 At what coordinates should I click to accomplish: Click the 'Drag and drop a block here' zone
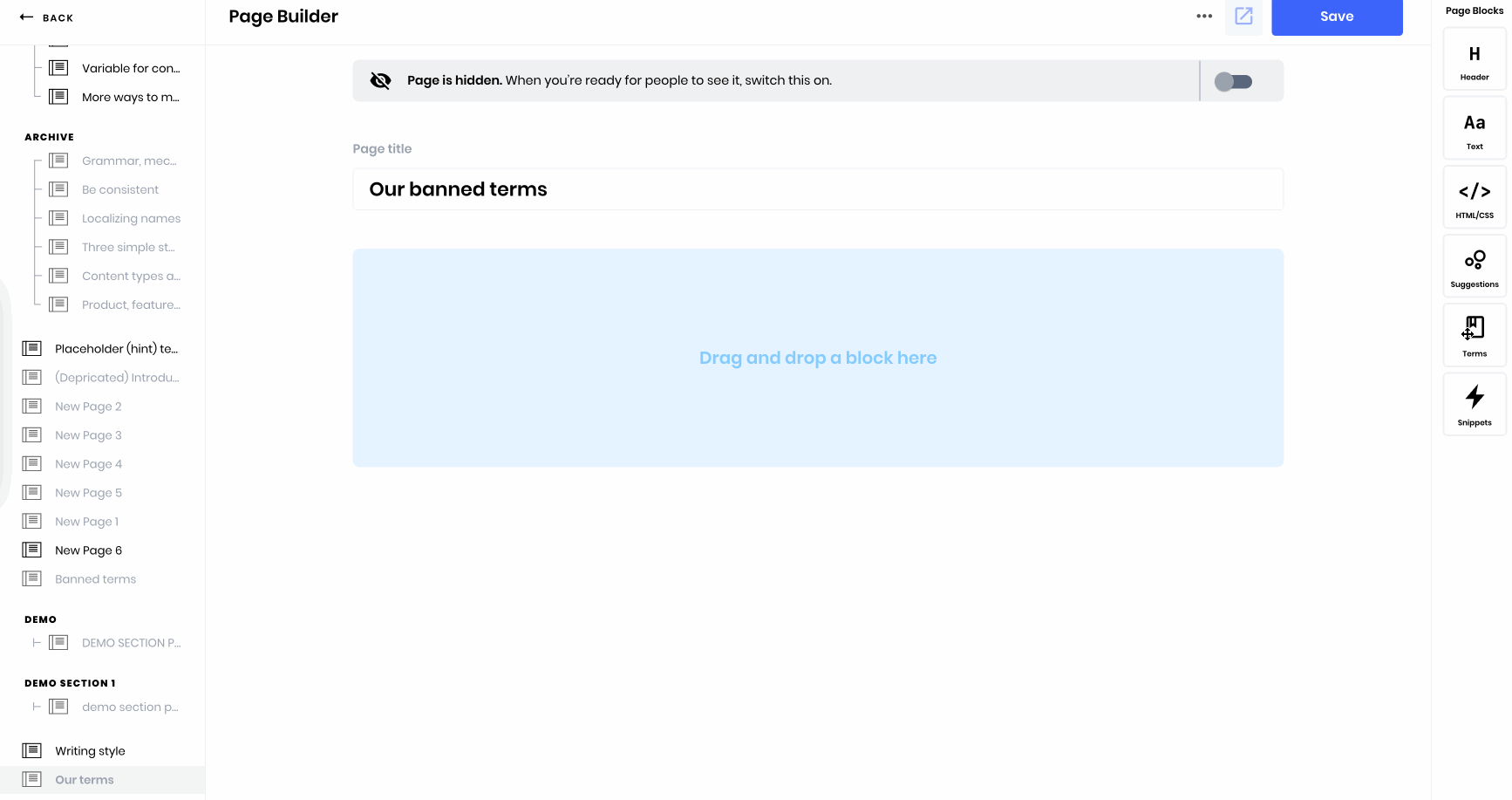coord(818,358)
